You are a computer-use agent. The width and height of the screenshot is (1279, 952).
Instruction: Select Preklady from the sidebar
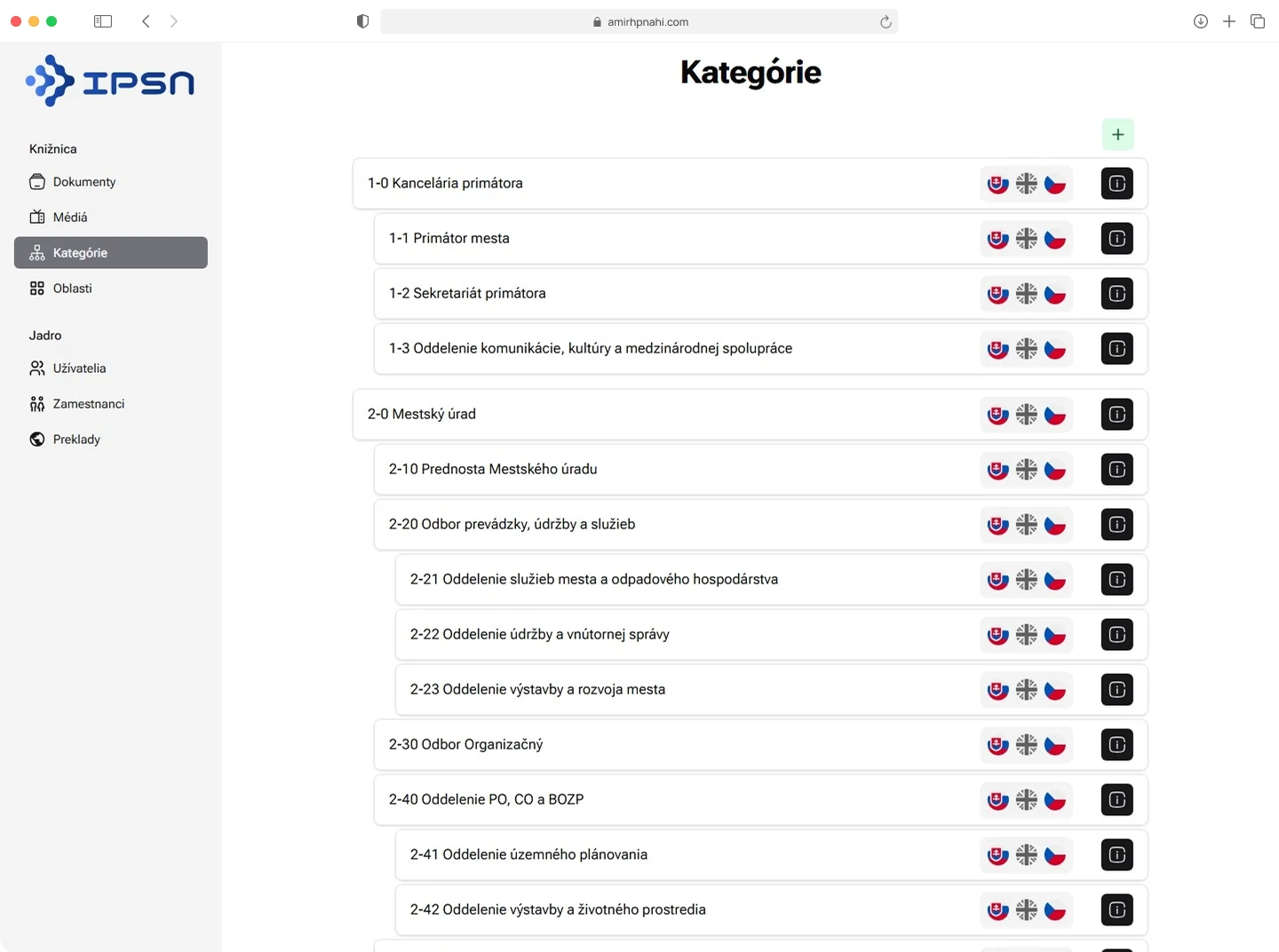pyautogui.click(x=76, y=440)
